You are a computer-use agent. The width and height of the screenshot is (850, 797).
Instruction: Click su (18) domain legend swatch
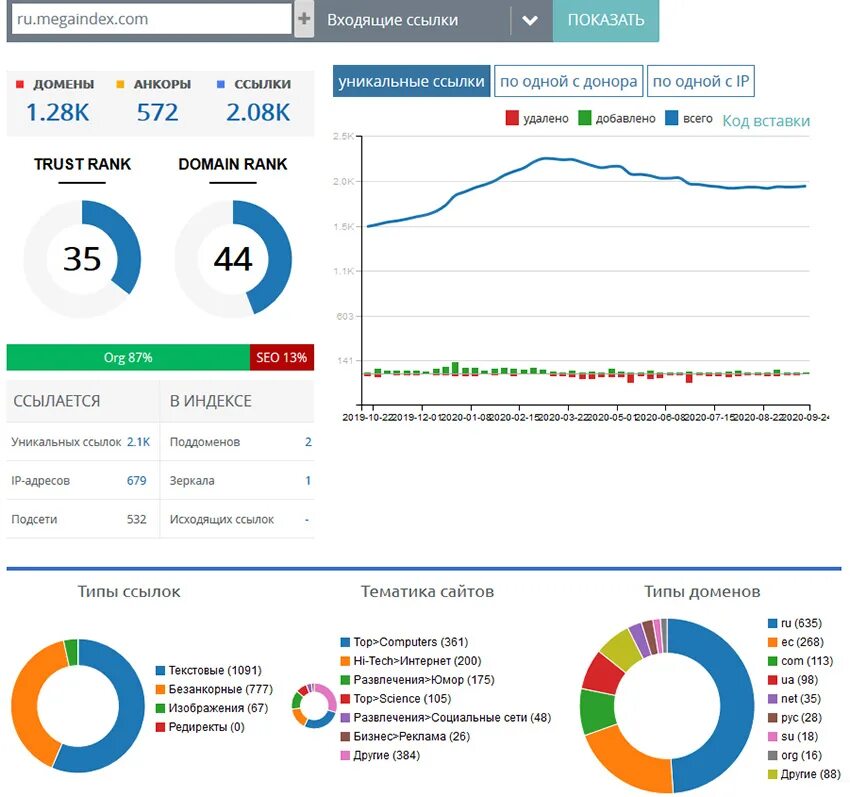pos(772,736)
